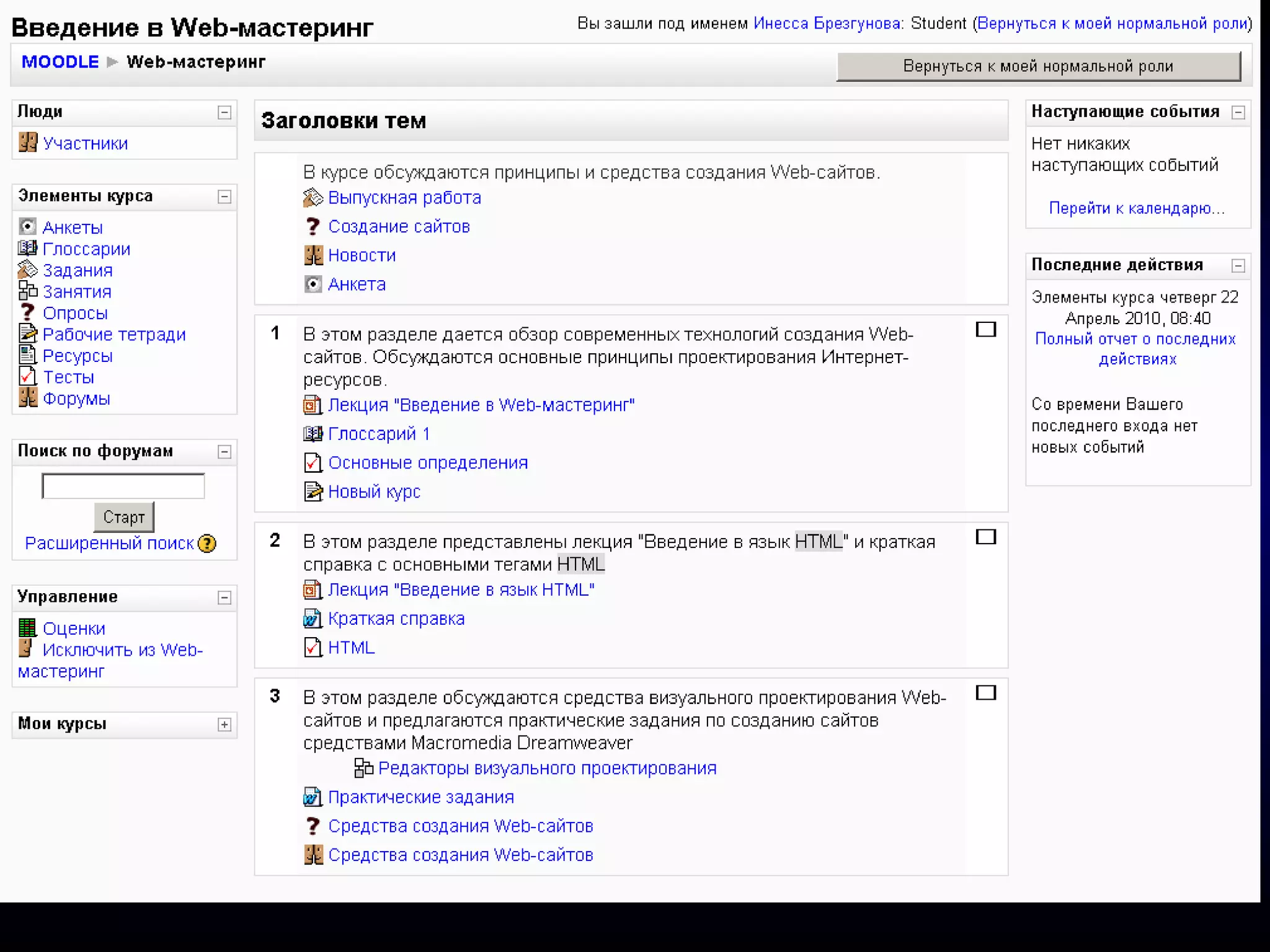Click the forum search text field
The height and width of the screenshot is (952, 1270).
(x=123, y=486)
